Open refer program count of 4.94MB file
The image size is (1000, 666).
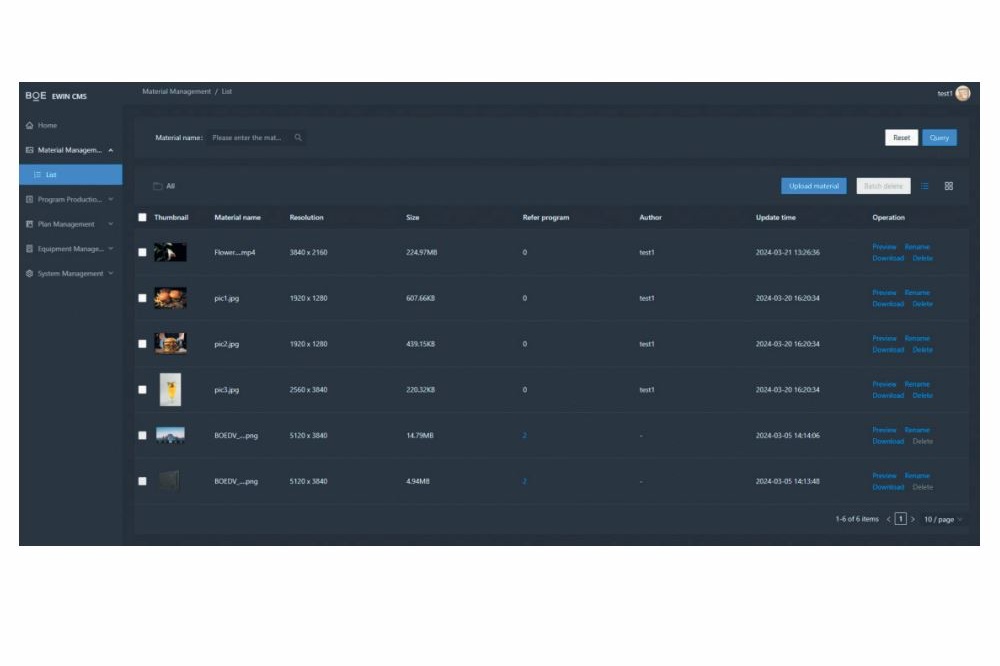pos(524,482)
